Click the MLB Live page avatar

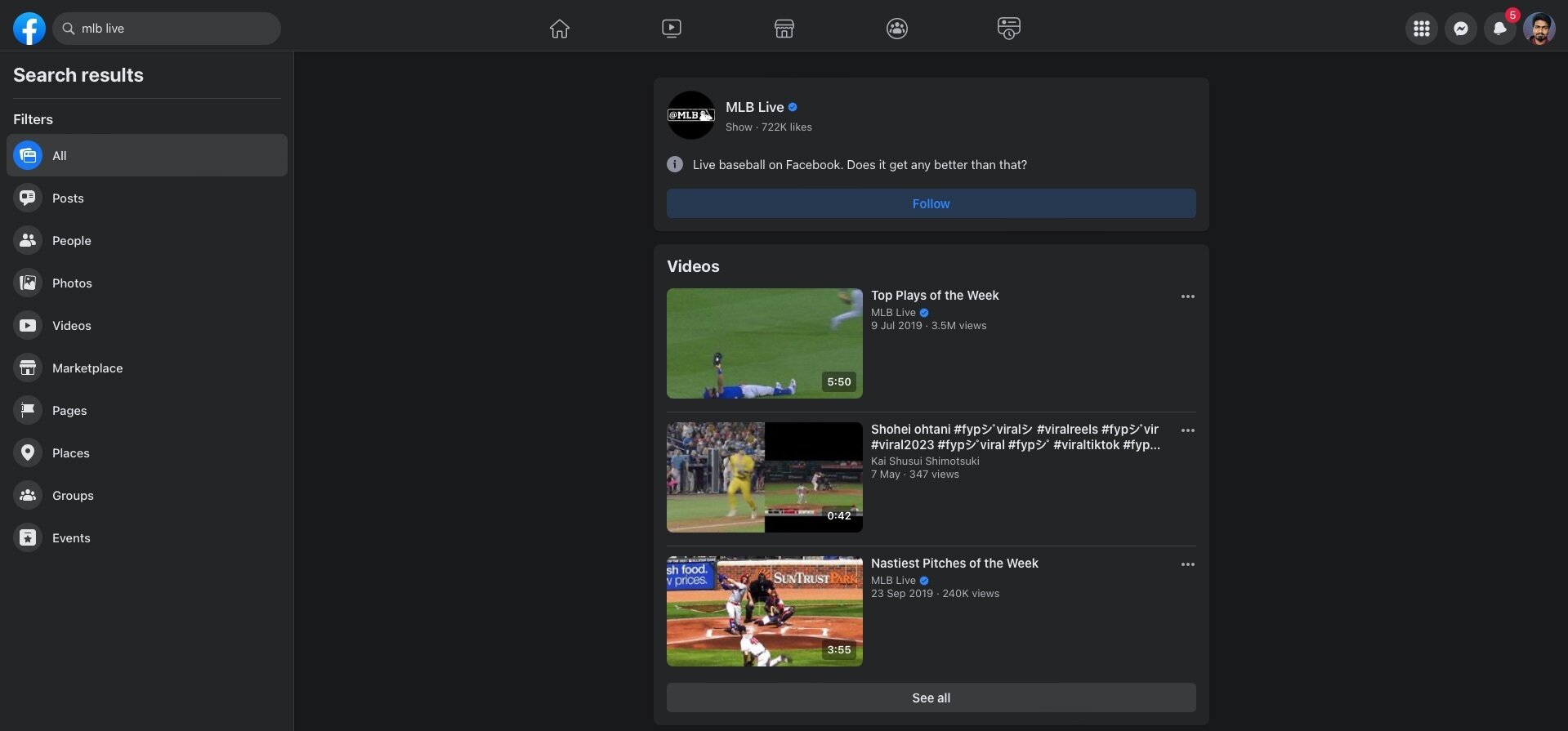tap(691, 115)
